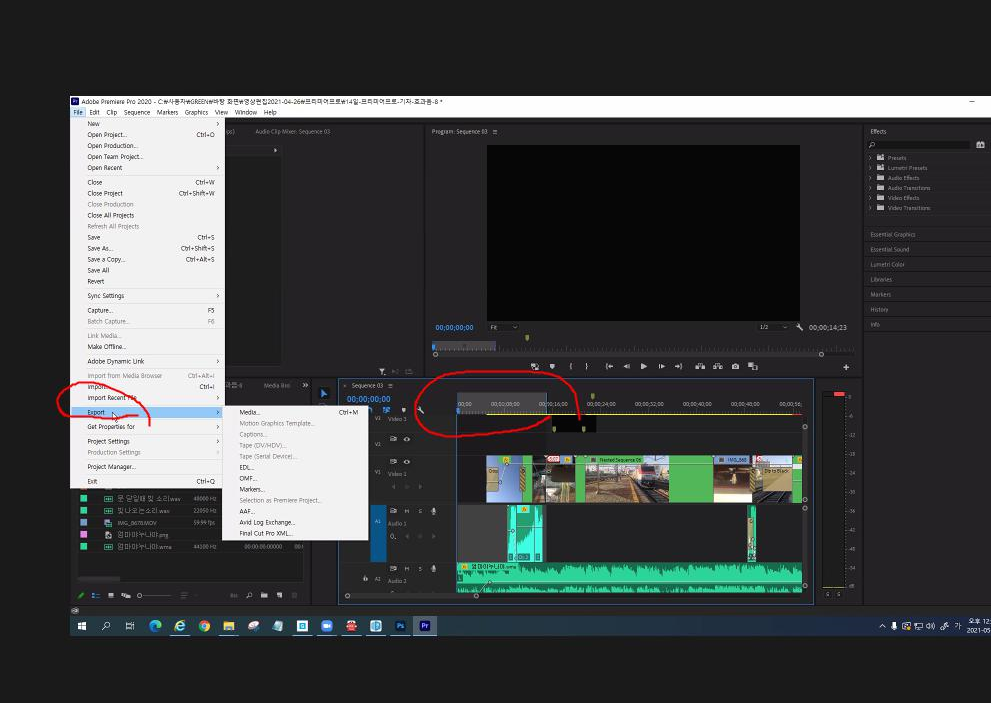Image resolution: width=991 pixels, height=703 pixels.
Task: Click the Effects search field
Action: [x=923, y=145]
